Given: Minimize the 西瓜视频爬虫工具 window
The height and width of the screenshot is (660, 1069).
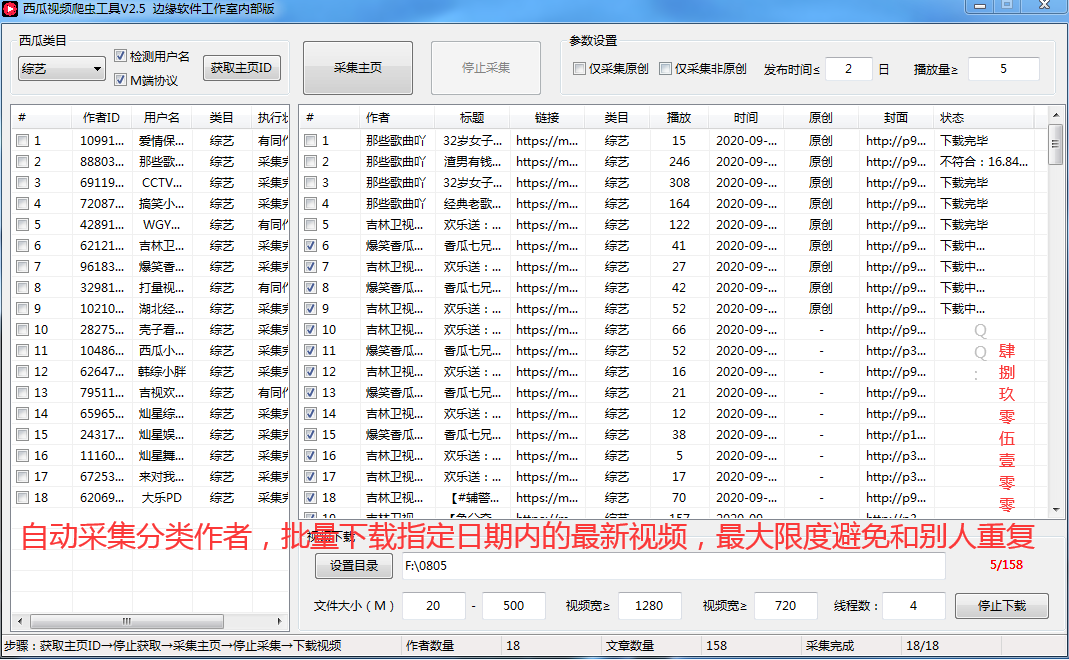Looking at the screenshot, I should (x=980, y=6).
